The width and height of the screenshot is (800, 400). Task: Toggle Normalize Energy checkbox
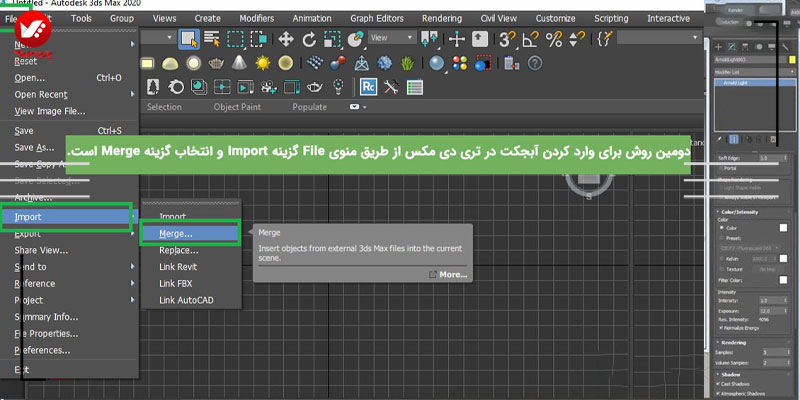tap(720, 328)
